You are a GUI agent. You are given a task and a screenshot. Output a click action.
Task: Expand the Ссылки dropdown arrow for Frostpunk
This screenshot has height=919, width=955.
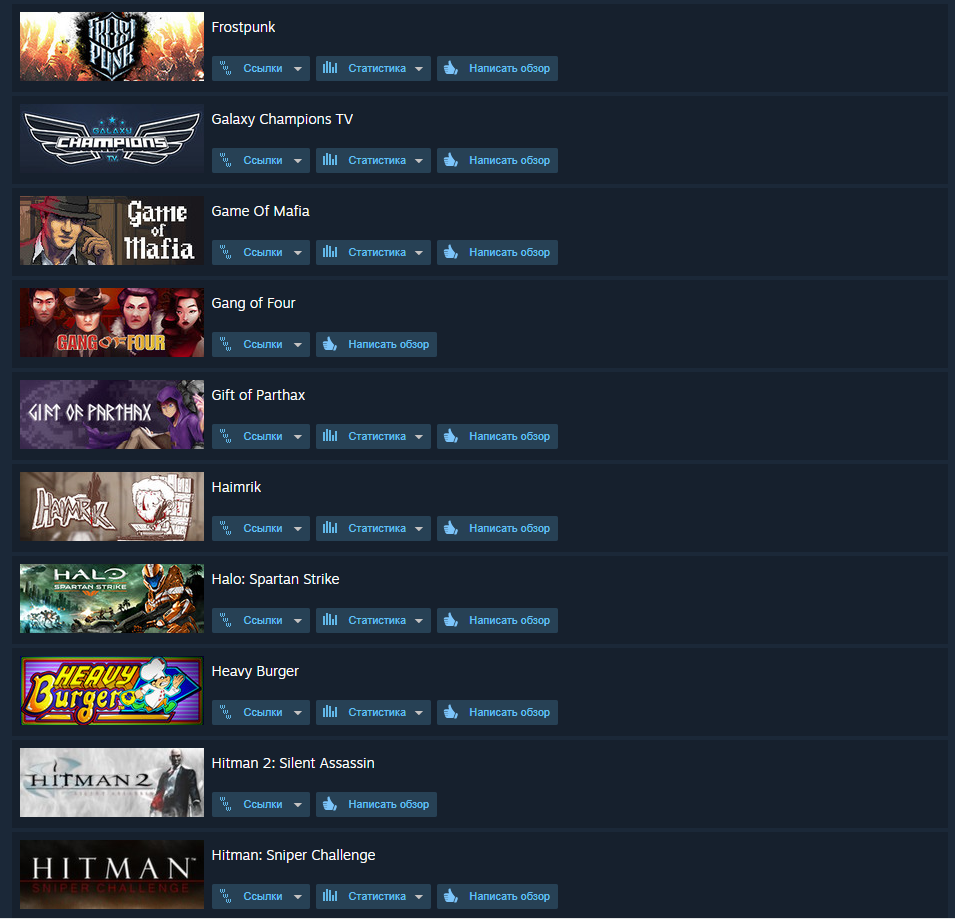coord(298,69)
